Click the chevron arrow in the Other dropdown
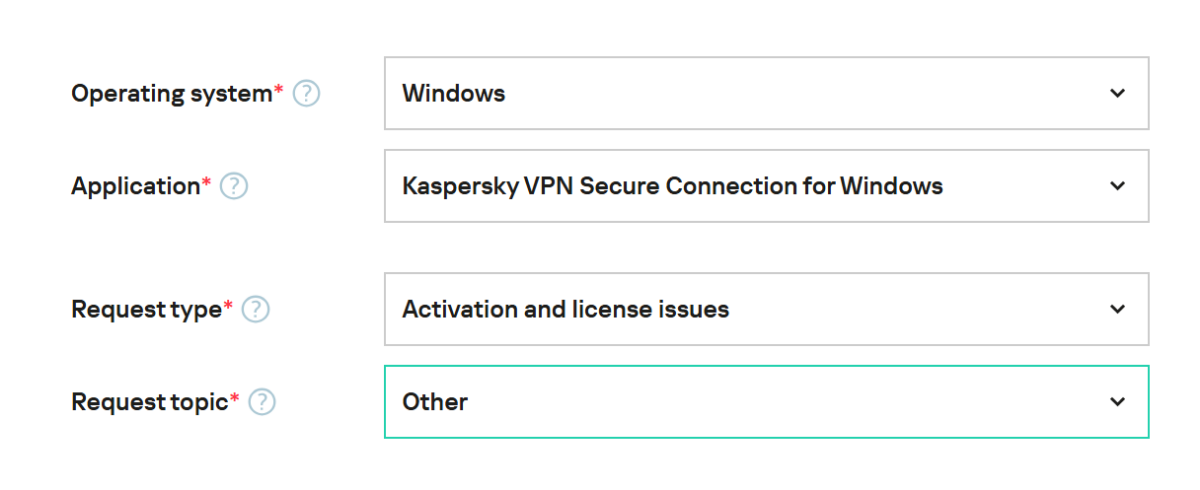1200x490 pixels. pyautogui.click(x=1117, y=402)
